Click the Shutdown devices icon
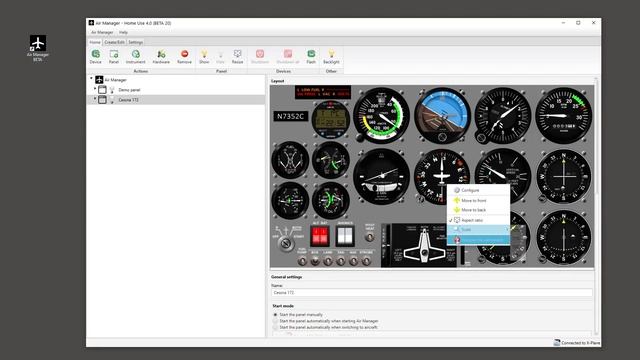This screenshot has height=360, width=640. coord(260,54)
